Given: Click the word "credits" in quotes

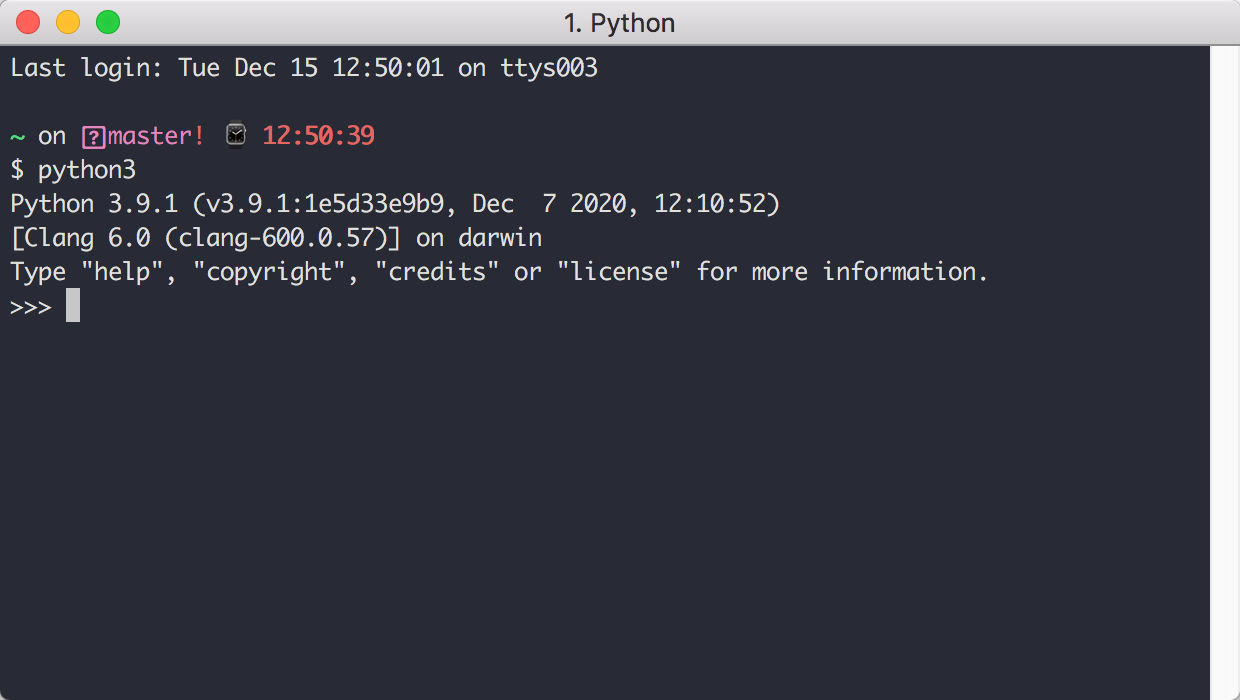Looking at the screenshot, I should click(437, 272).
